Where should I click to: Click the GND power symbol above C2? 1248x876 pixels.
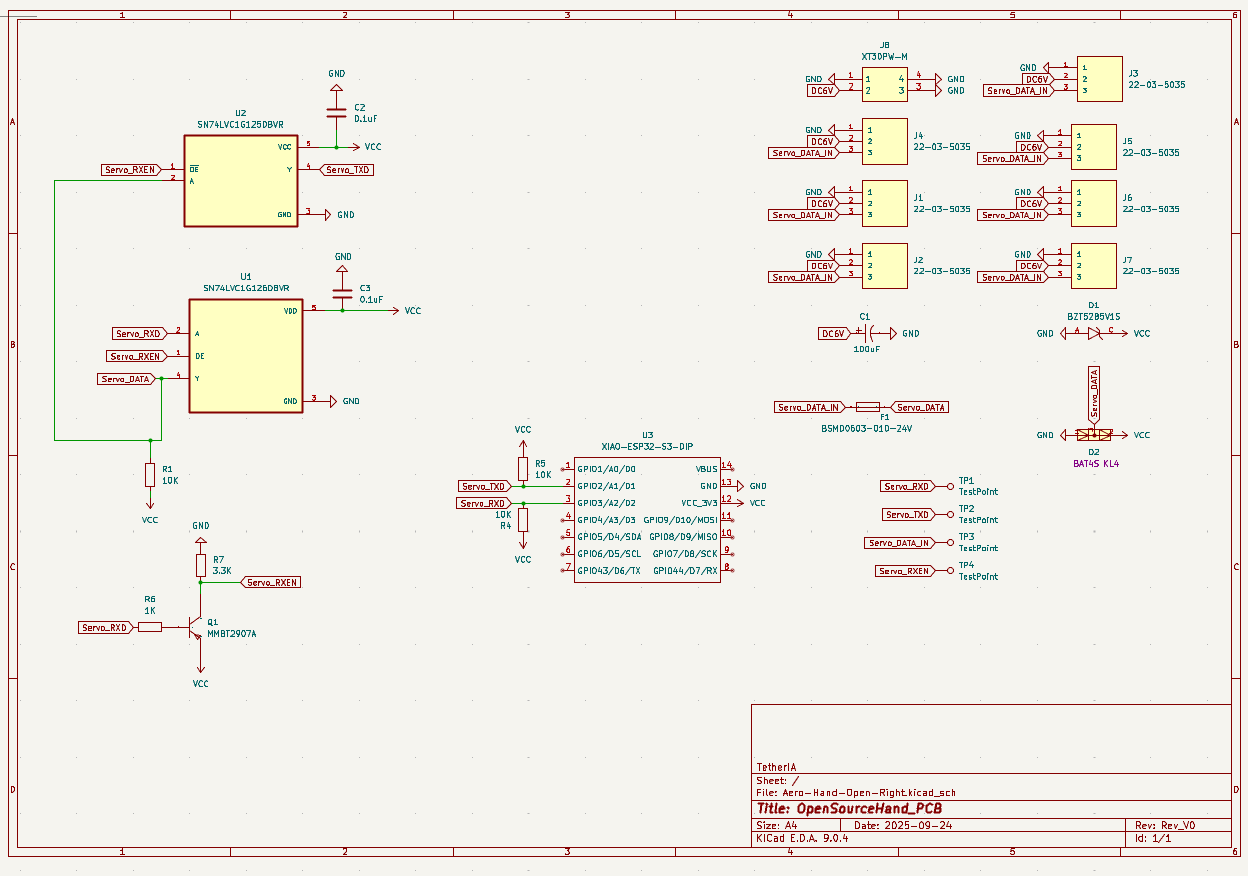tap(337, 85)
